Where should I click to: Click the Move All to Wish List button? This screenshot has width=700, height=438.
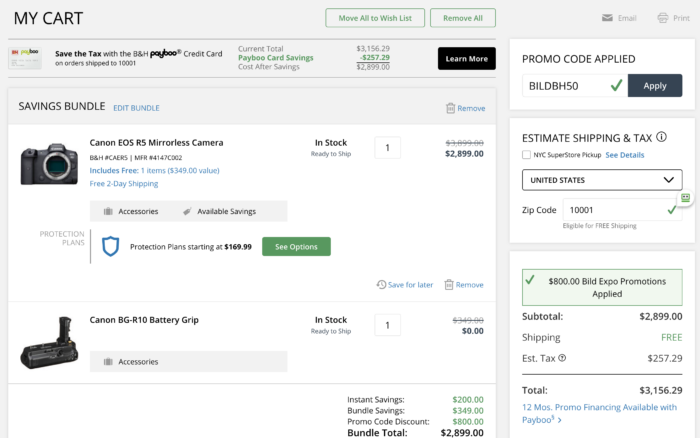tap(374, 18)
